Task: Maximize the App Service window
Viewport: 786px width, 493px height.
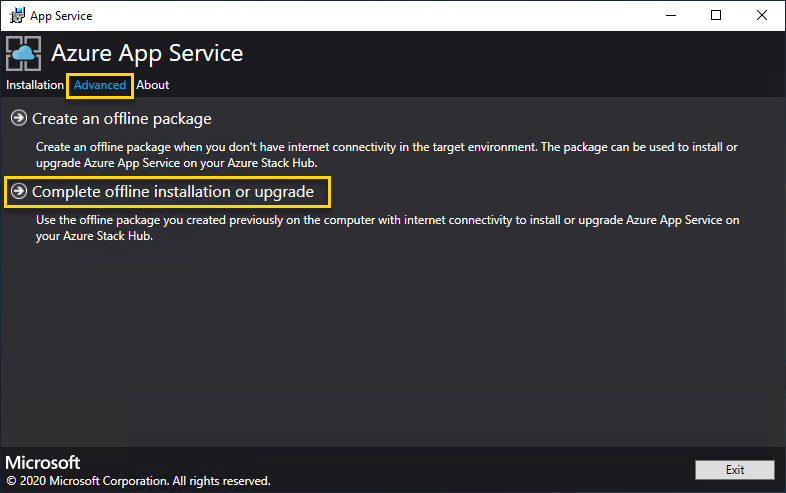Action: (716, 15)
